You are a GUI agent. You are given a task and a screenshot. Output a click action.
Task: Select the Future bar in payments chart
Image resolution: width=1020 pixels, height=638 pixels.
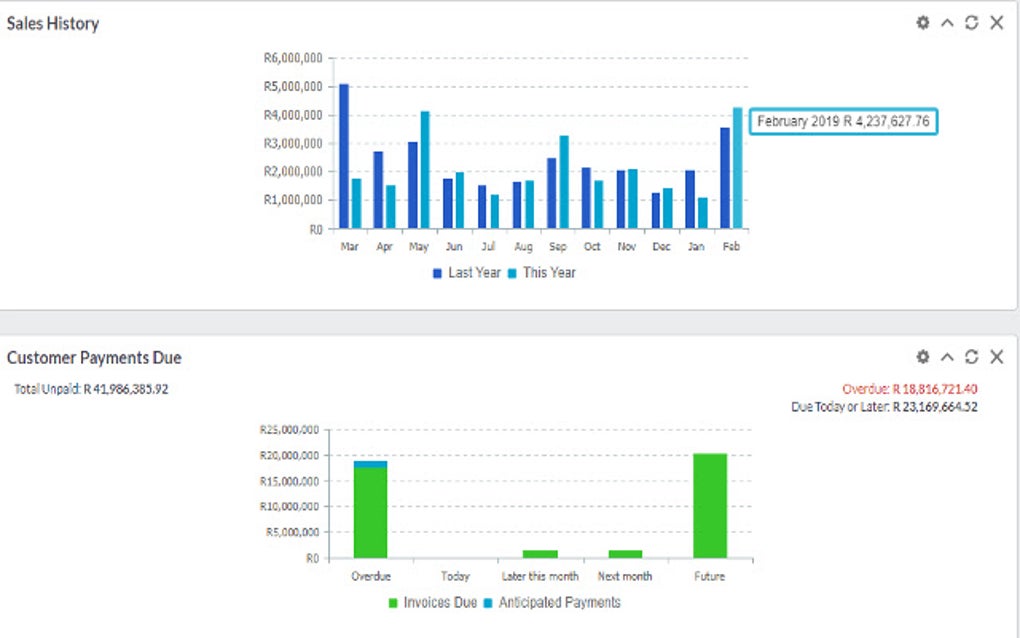[x=708, y=505]
